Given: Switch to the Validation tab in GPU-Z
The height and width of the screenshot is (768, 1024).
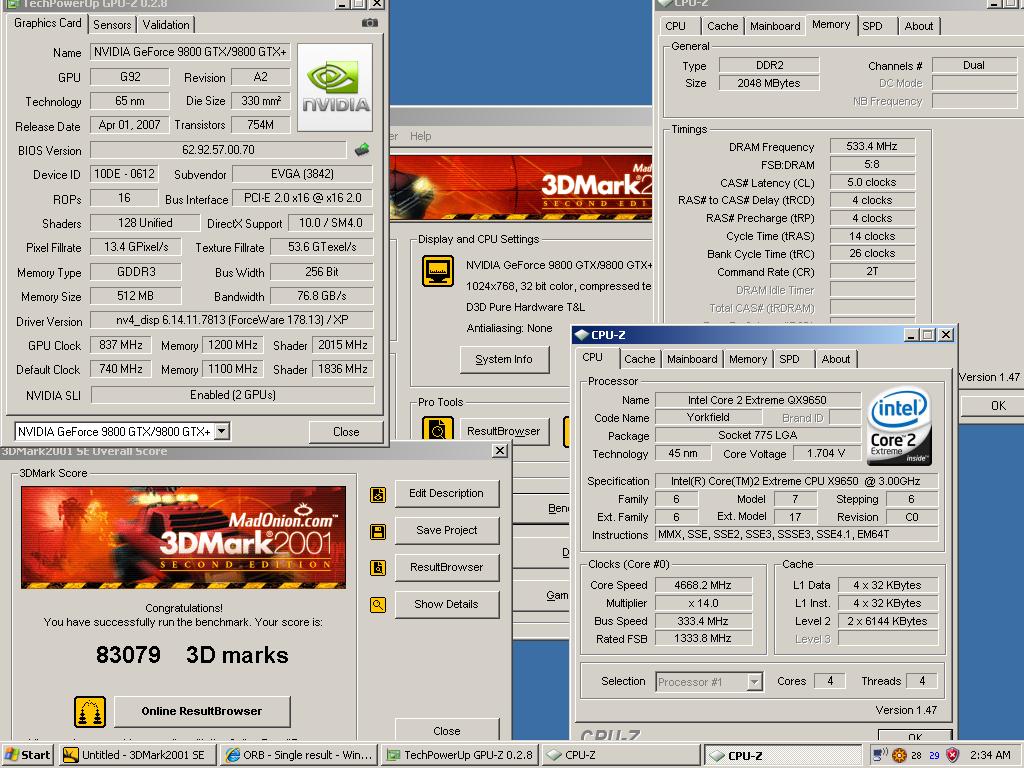Looking at the screenshot, I should (166, 25).
